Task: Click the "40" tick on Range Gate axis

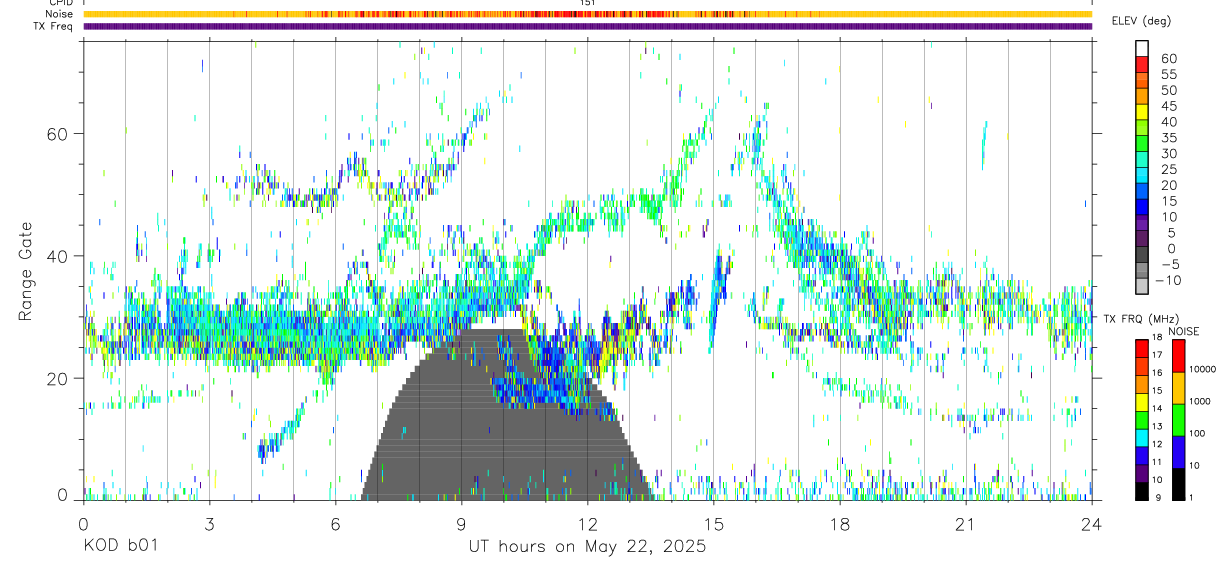Action: 58,256
